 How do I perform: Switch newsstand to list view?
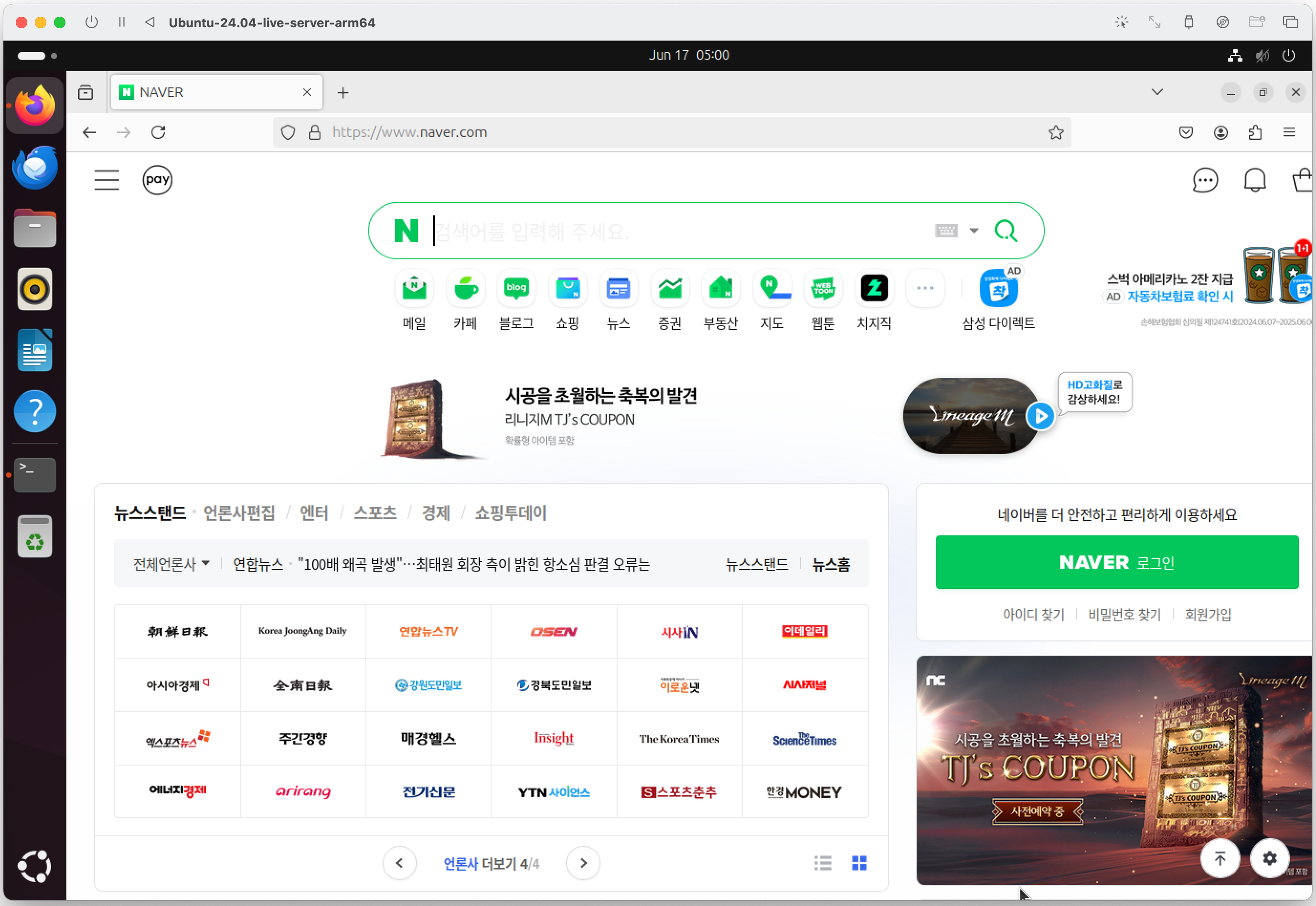pos(823,863)
